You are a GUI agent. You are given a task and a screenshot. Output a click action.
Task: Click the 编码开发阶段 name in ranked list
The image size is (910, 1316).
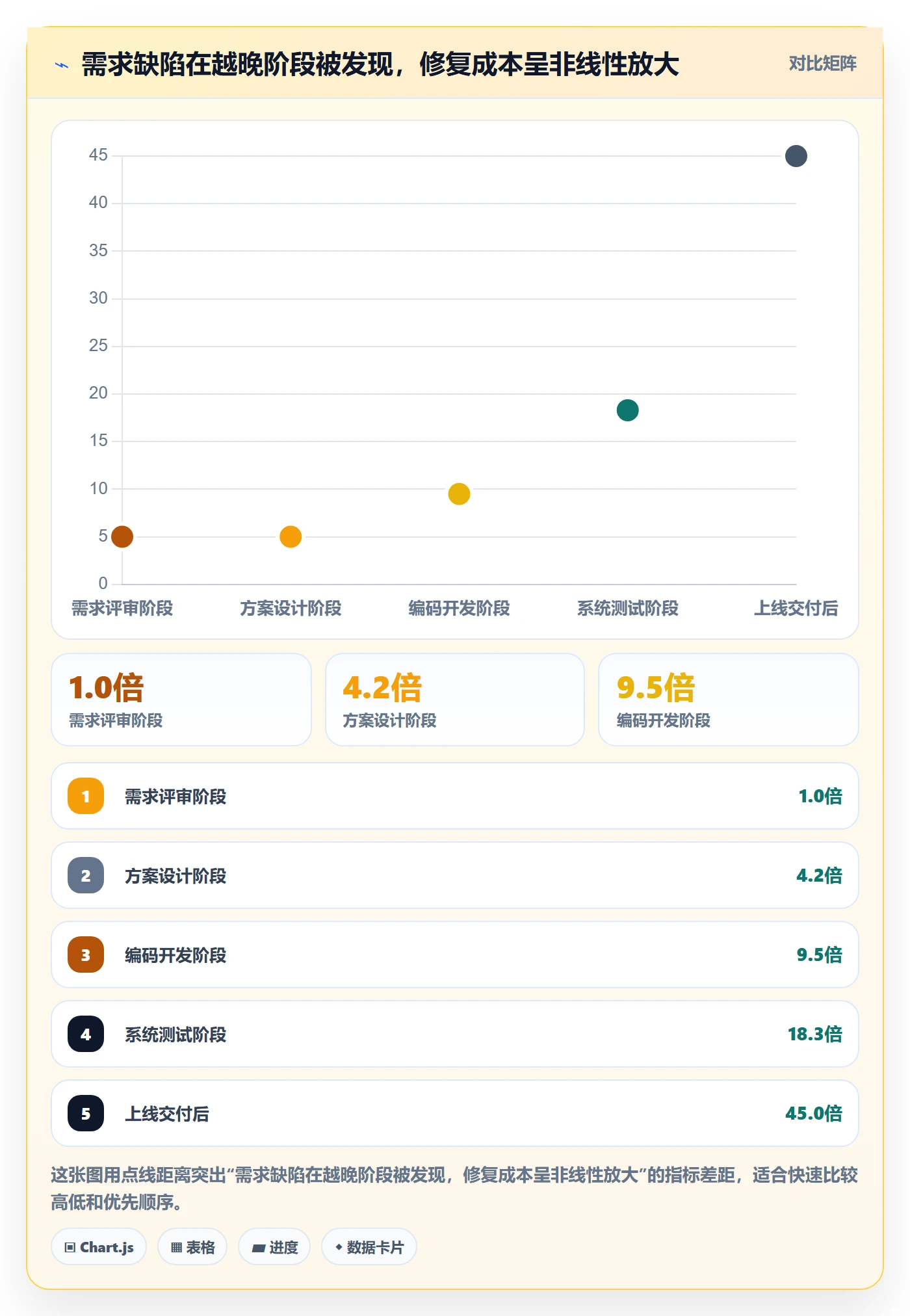click(175, 955)
